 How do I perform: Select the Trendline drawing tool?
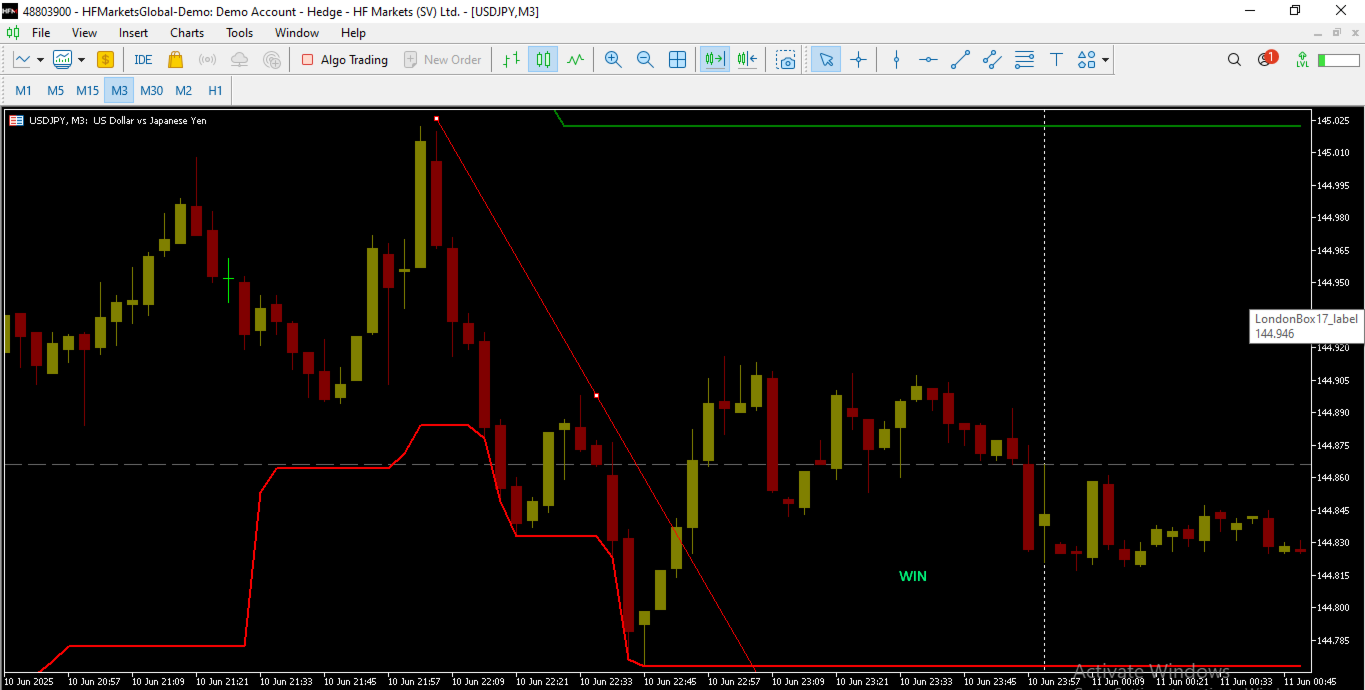[960, 59]
